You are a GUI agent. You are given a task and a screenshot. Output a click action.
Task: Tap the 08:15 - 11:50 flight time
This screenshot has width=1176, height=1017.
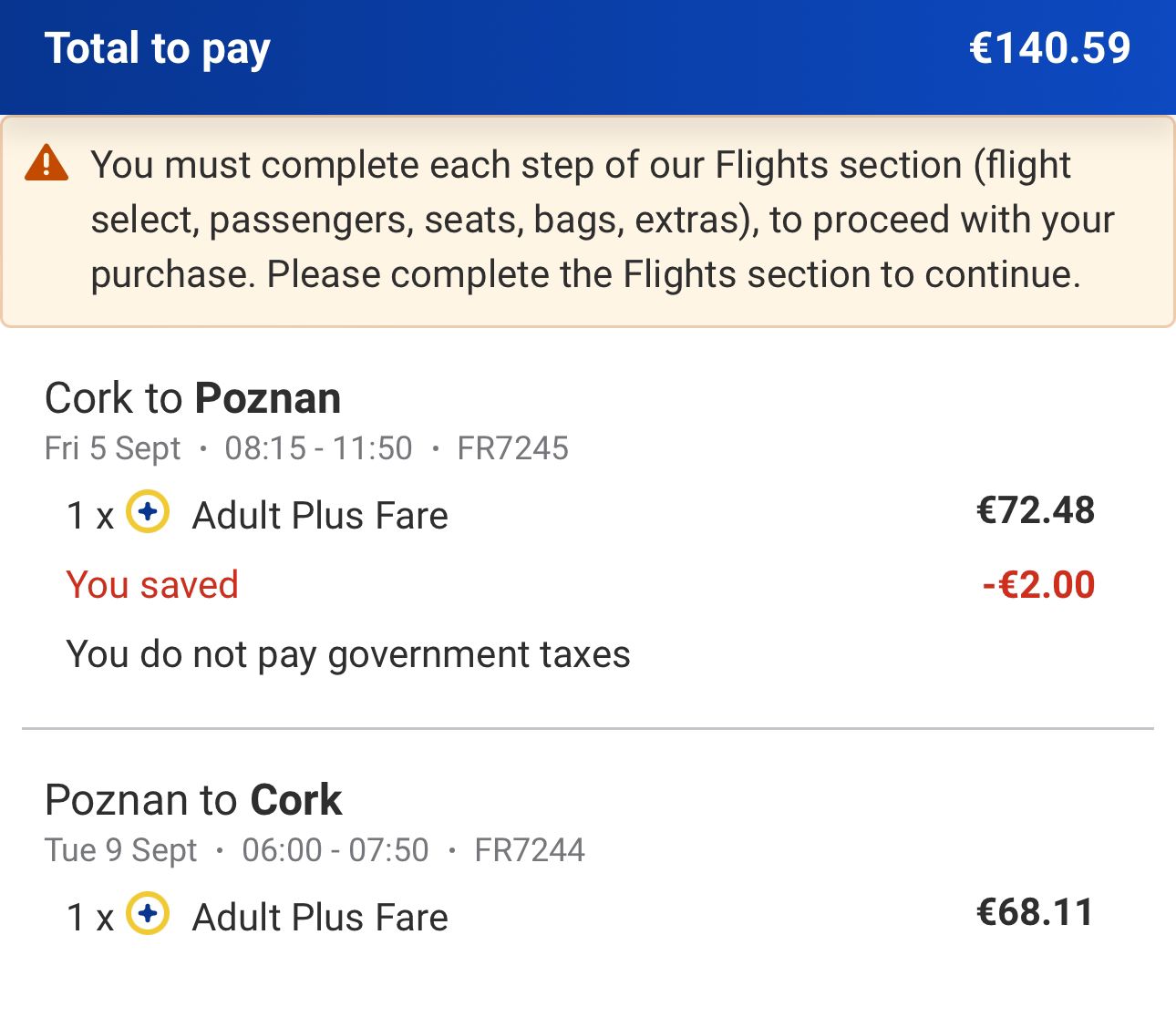point(319,448)
